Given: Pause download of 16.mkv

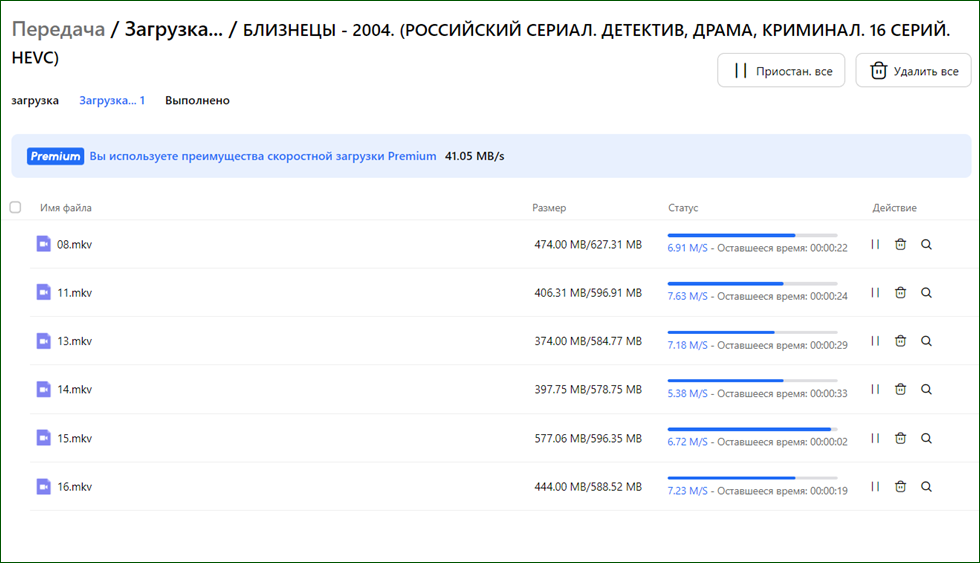Looking at the screenshot, I should 875,486.
